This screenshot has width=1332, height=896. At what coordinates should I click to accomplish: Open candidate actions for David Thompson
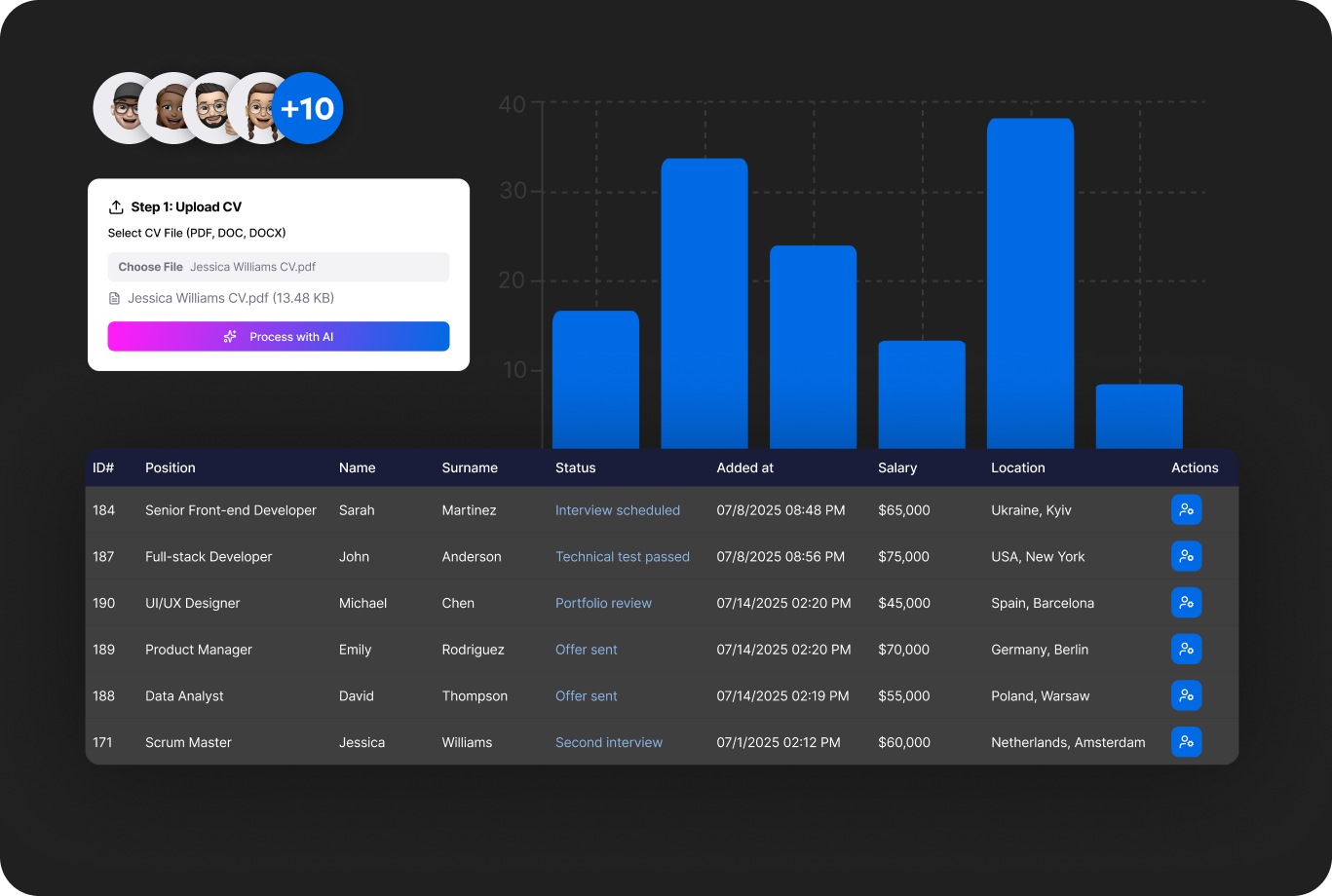(x=1186, y=695)
